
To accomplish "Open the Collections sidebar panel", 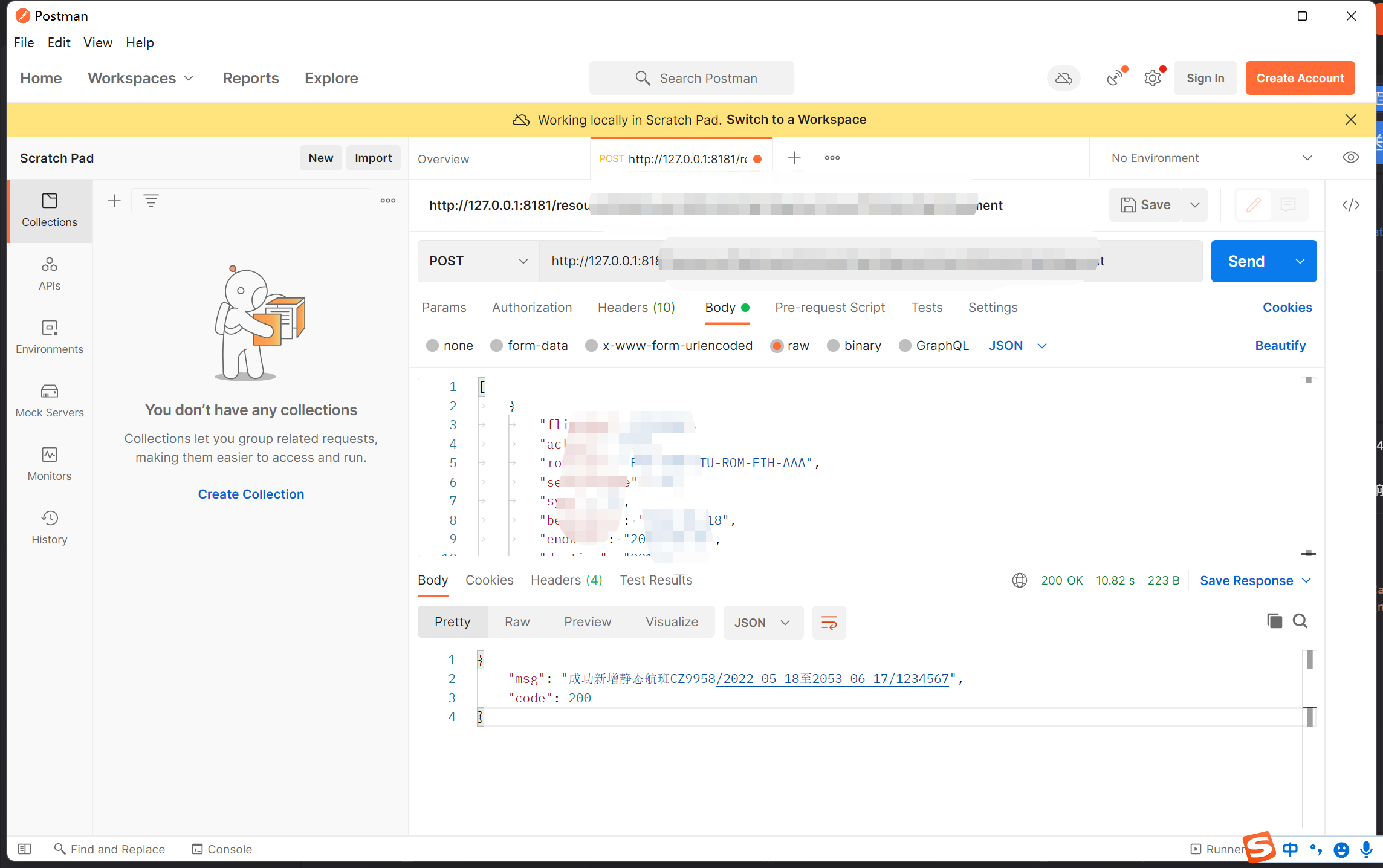I will tap(50, 210).
